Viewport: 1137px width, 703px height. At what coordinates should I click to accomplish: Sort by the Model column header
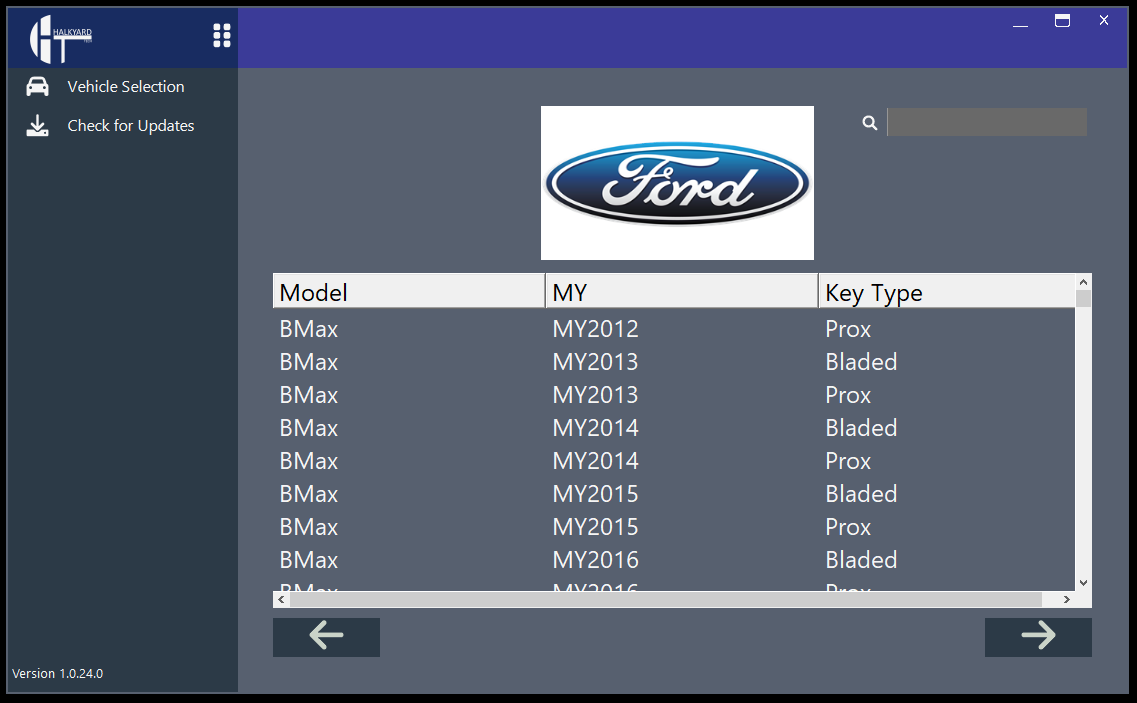click(408, 292)
